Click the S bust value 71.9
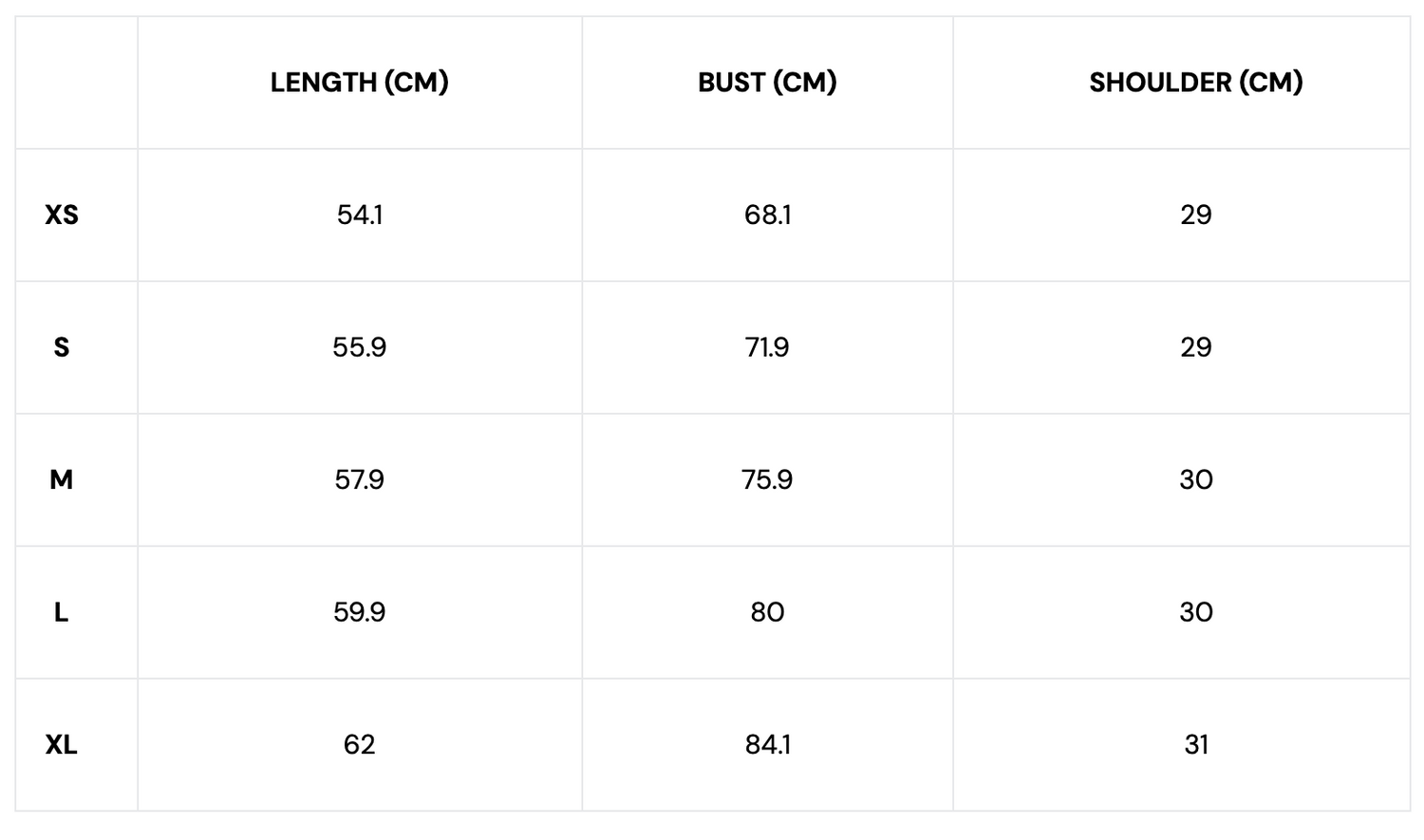Screen dimensions: 1424x840 coord(767,347)
